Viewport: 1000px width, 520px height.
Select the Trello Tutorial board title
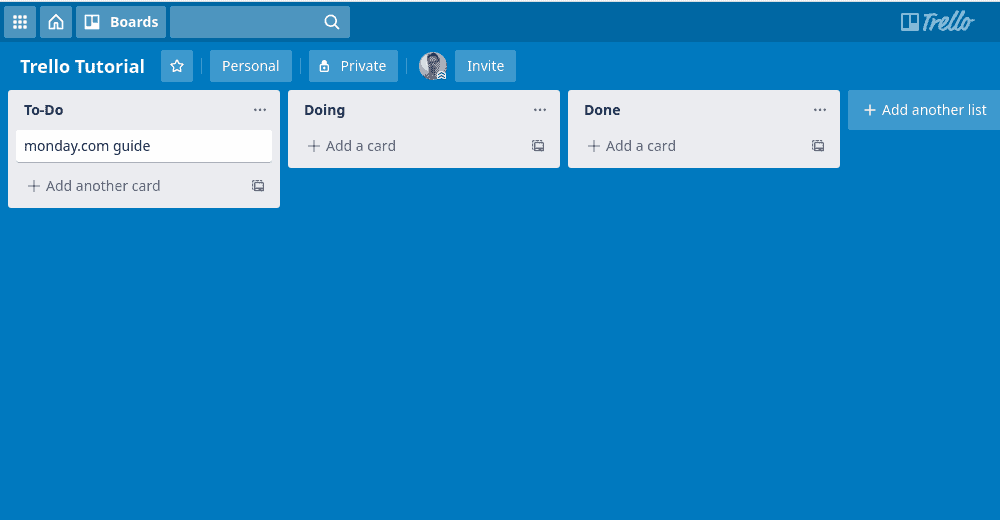point(82,66)
